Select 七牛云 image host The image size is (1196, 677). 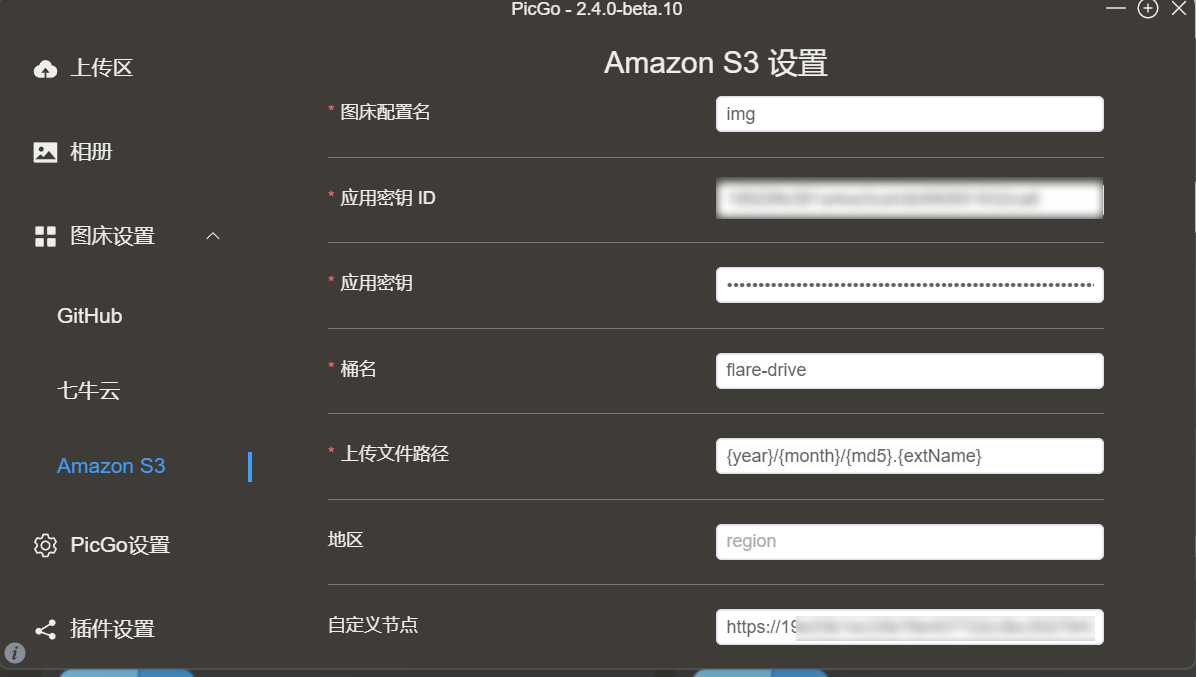89,391
